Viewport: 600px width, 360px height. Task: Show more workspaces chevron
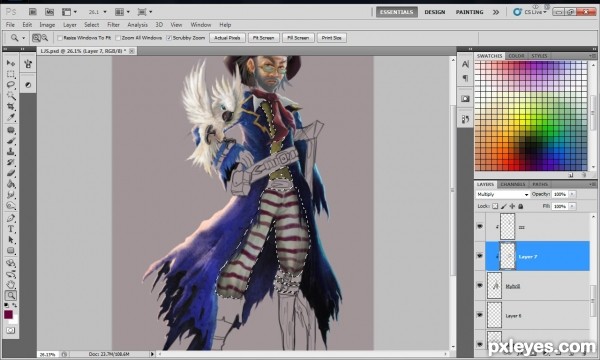(x=496, y=12)
